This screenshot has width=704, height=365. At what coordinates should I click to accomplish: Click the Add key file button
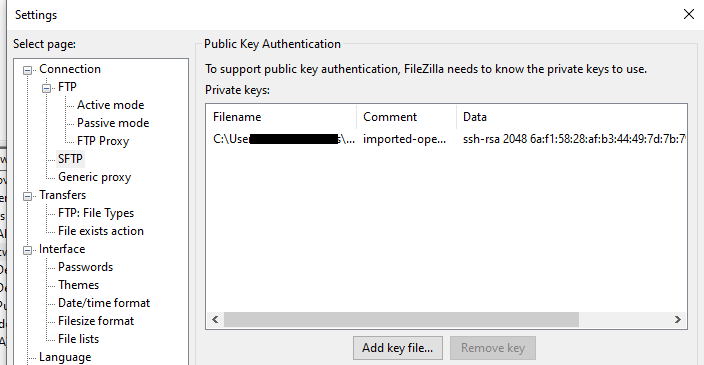point(397,348)
